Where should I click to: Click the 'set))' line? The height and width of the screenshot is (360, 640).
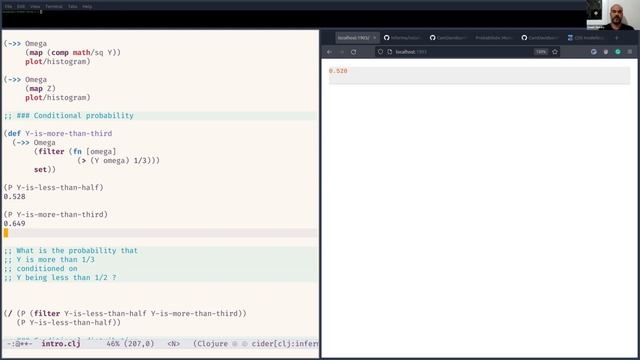point(44,169)
